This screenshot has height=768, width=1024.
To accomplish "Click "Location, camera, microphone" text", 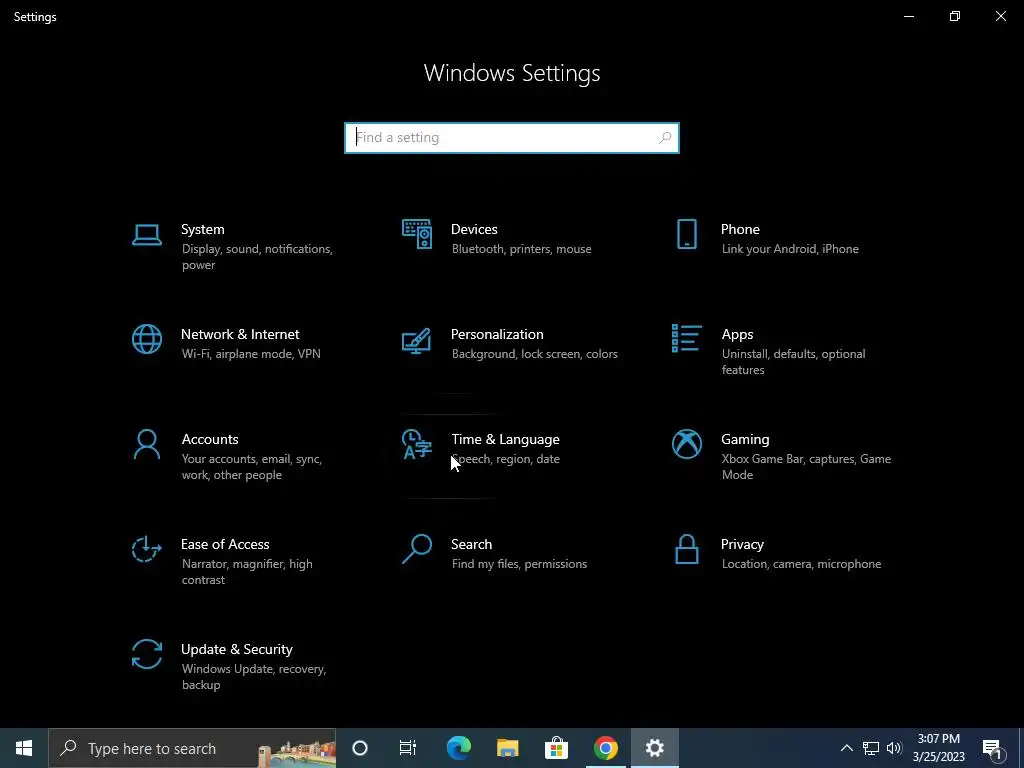I will [x=801, y=564].
